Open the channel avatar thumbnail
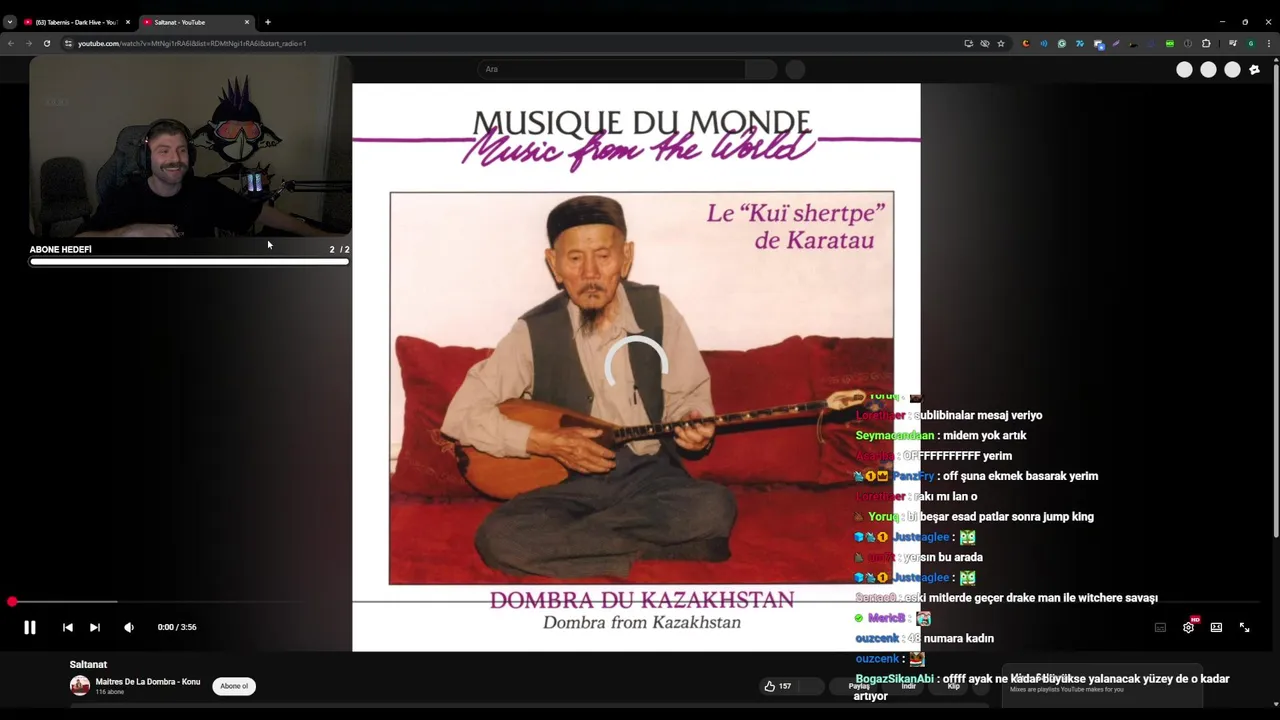This screenshot has height=720, width=1280. pyautogui.click(x=80, y=686)
